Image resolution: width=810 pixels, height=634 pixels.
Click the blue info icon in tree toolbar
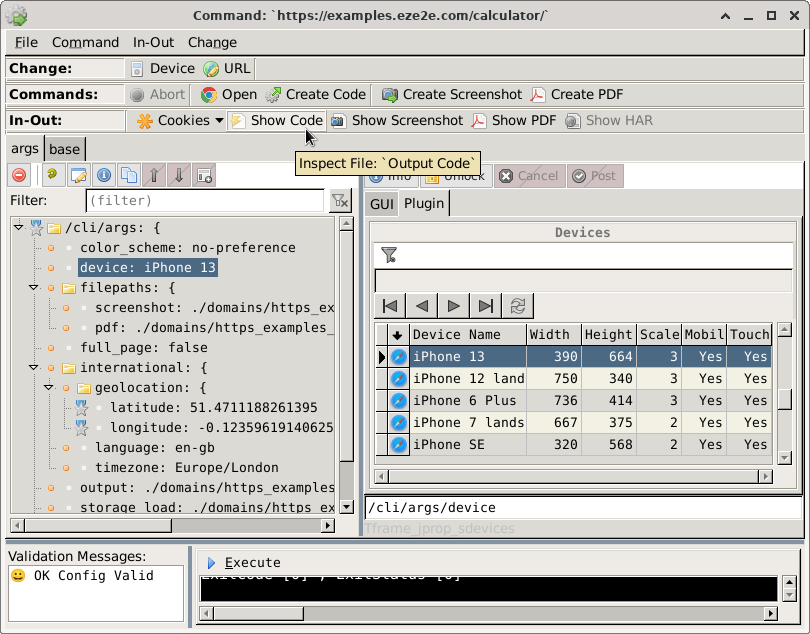tap(104, 175)
